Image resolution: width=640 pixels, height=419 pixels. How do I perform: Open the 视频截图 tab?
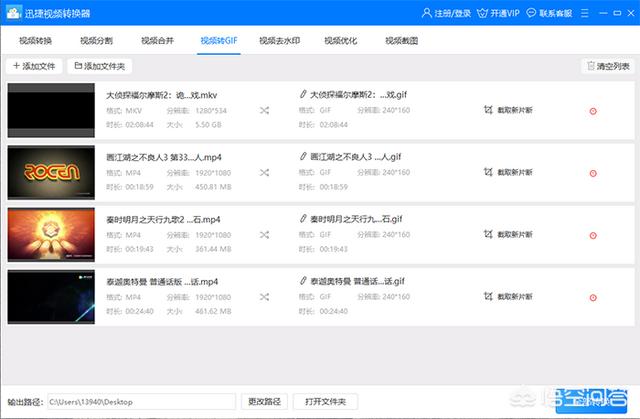coord(402,41)
